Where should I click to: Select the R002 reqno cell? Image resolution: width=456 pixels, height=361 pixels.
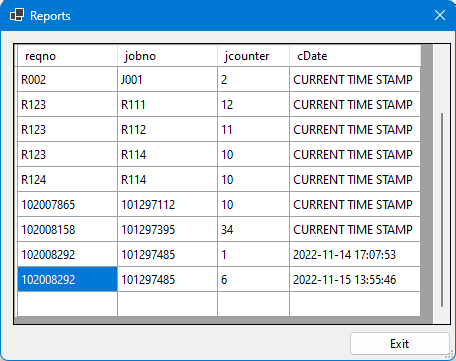tap(67, 79)
